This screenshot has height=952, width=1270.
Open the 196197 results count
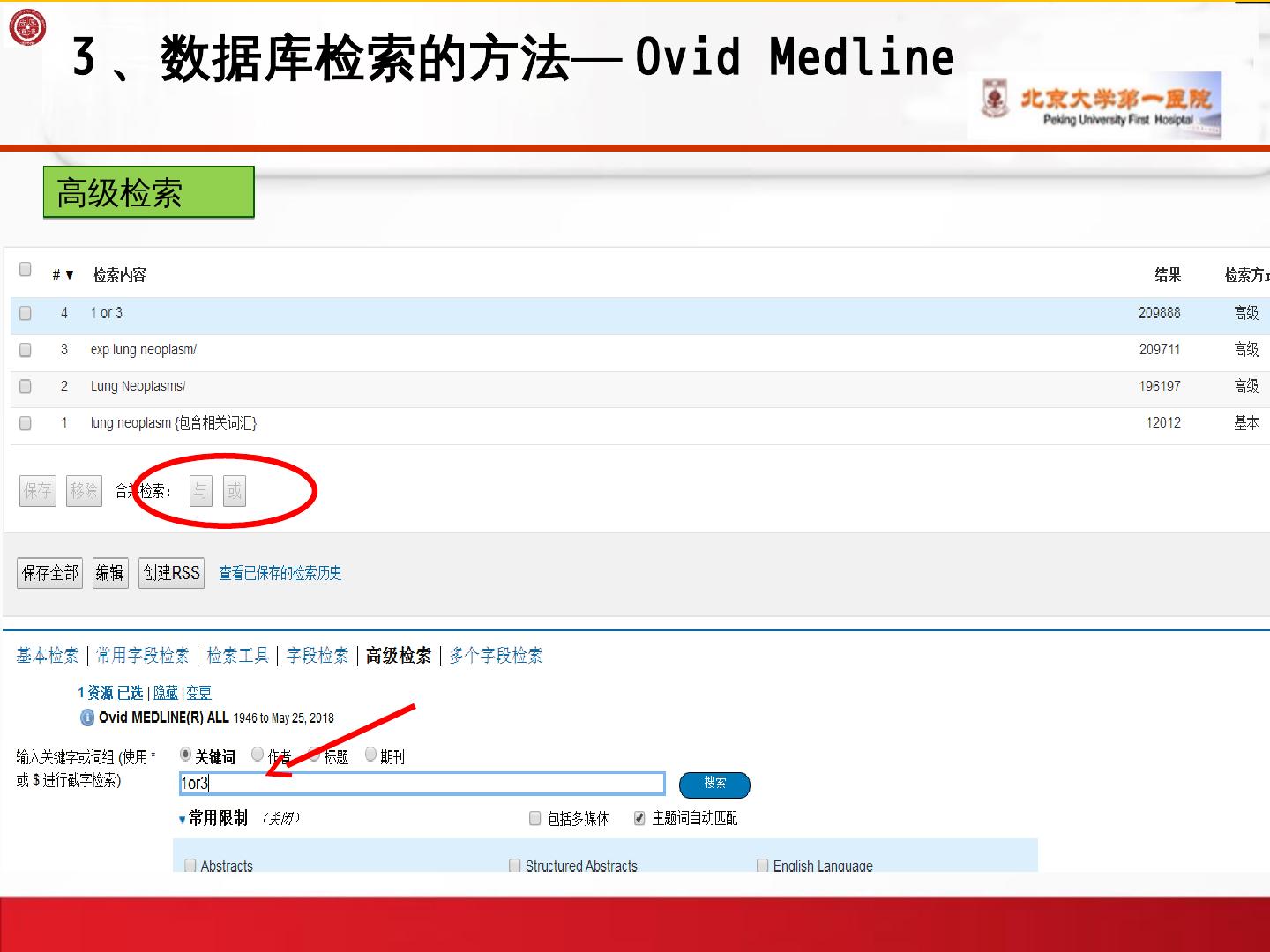(1160, 386)
